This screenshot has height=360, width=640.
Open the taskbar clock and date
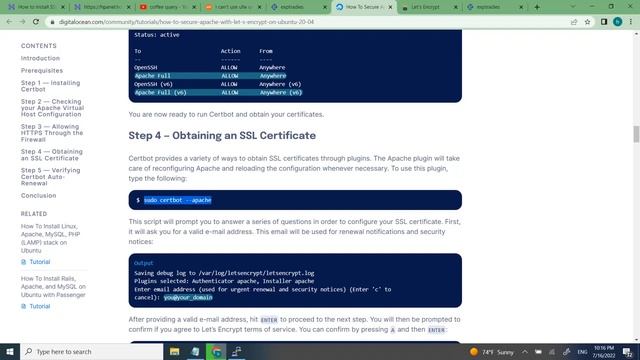click(x=604, y=352)
